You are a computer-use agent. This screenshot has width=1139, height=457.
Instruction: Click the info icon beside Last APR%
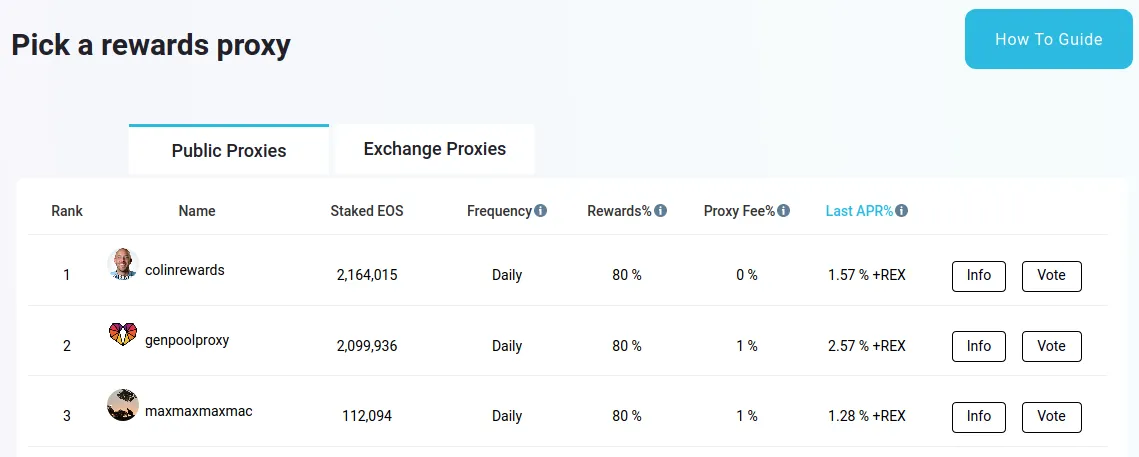[901, 211]
